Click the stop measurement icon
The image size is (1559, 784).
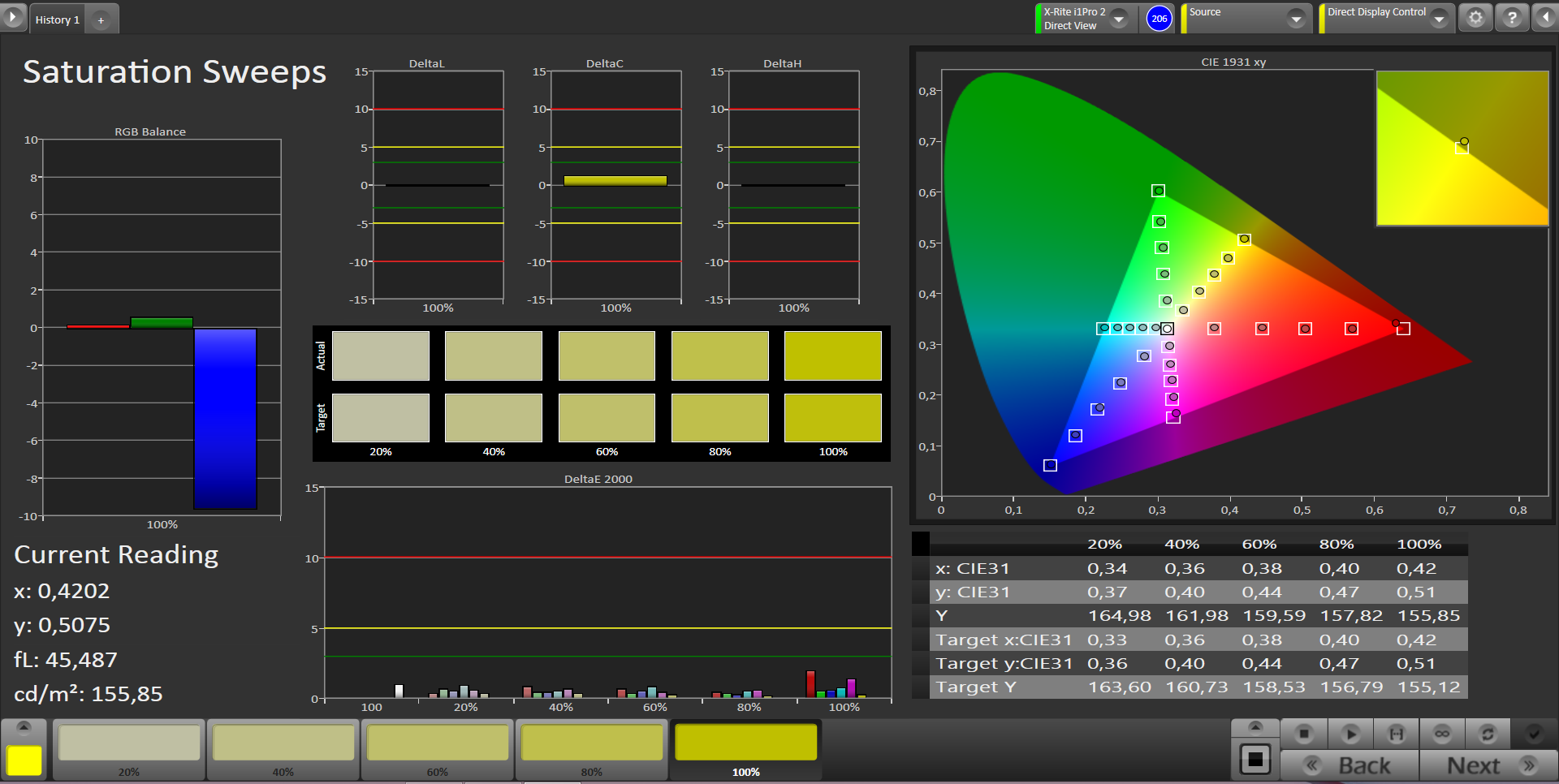pos(1304,734)
